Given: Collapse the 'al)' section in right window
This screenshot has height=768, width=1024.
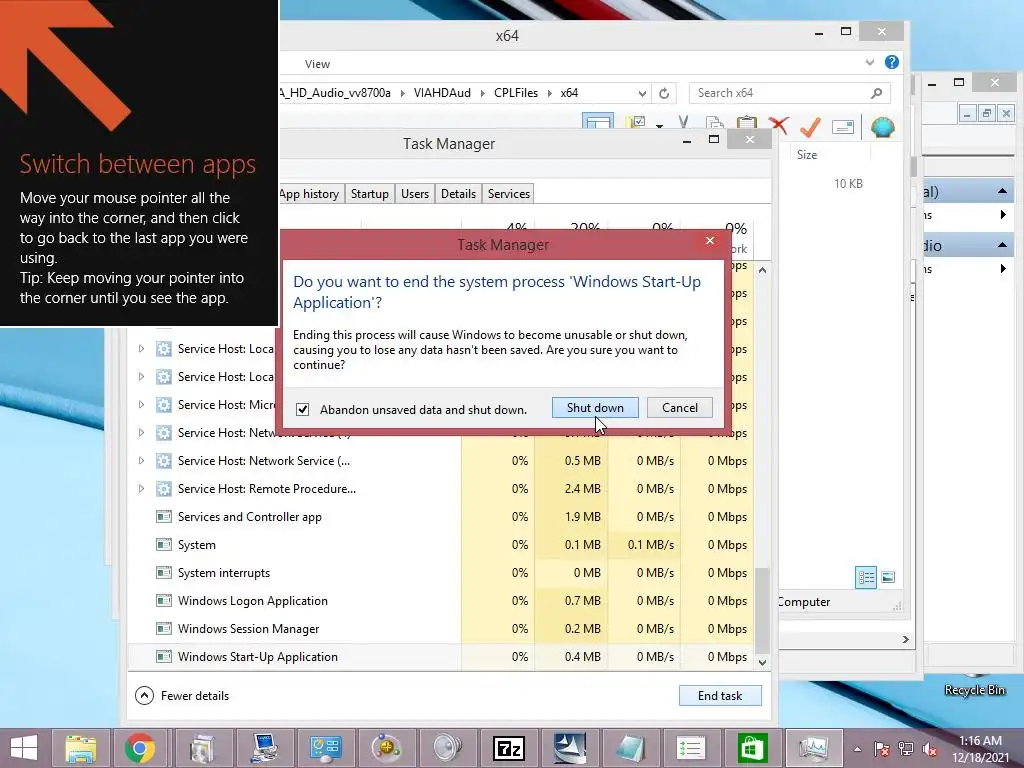Looking at the screenshot, I should click(1002, 191).
